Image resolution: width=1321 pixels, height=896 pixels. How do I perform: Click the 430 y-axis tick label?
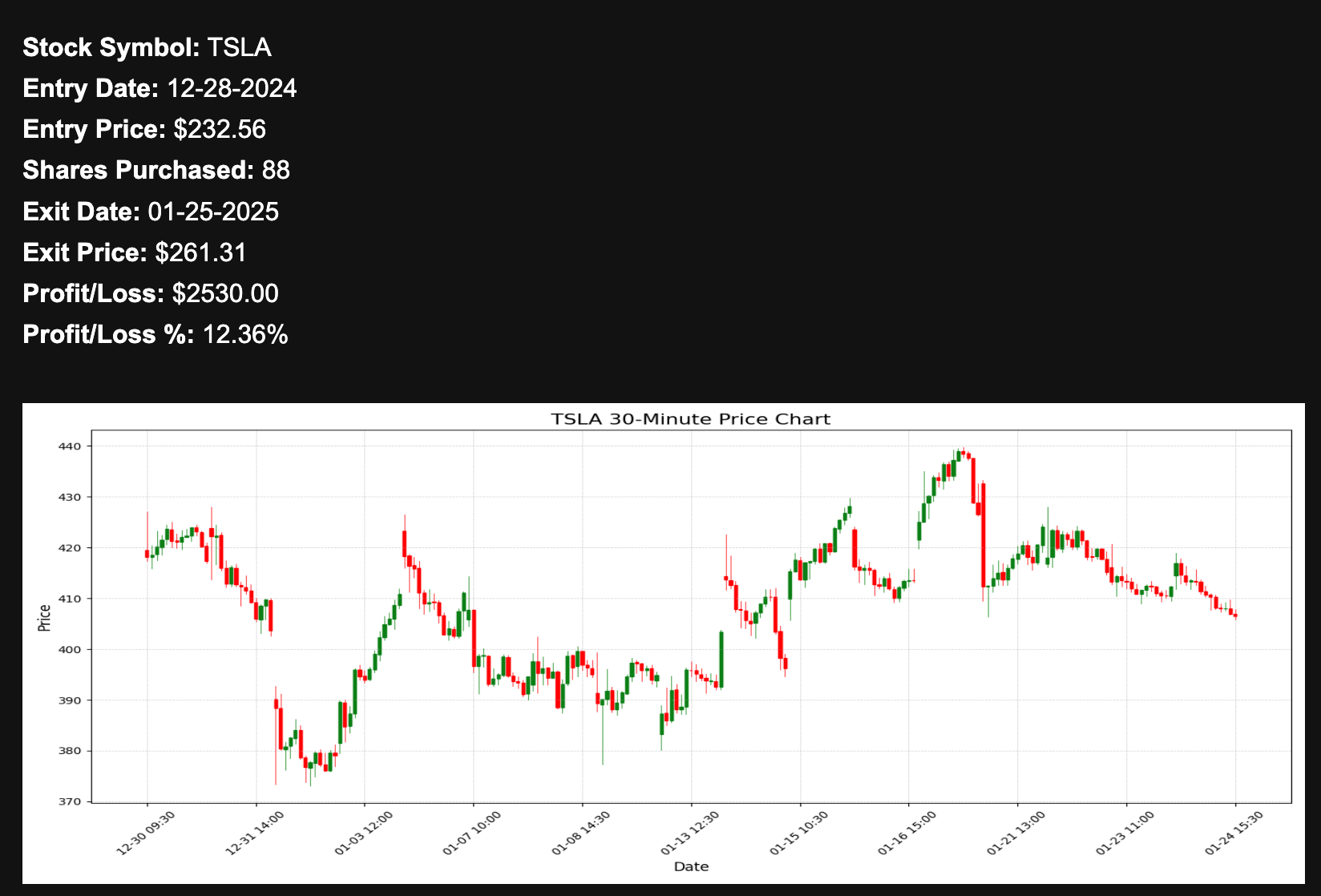click(71, 497)
